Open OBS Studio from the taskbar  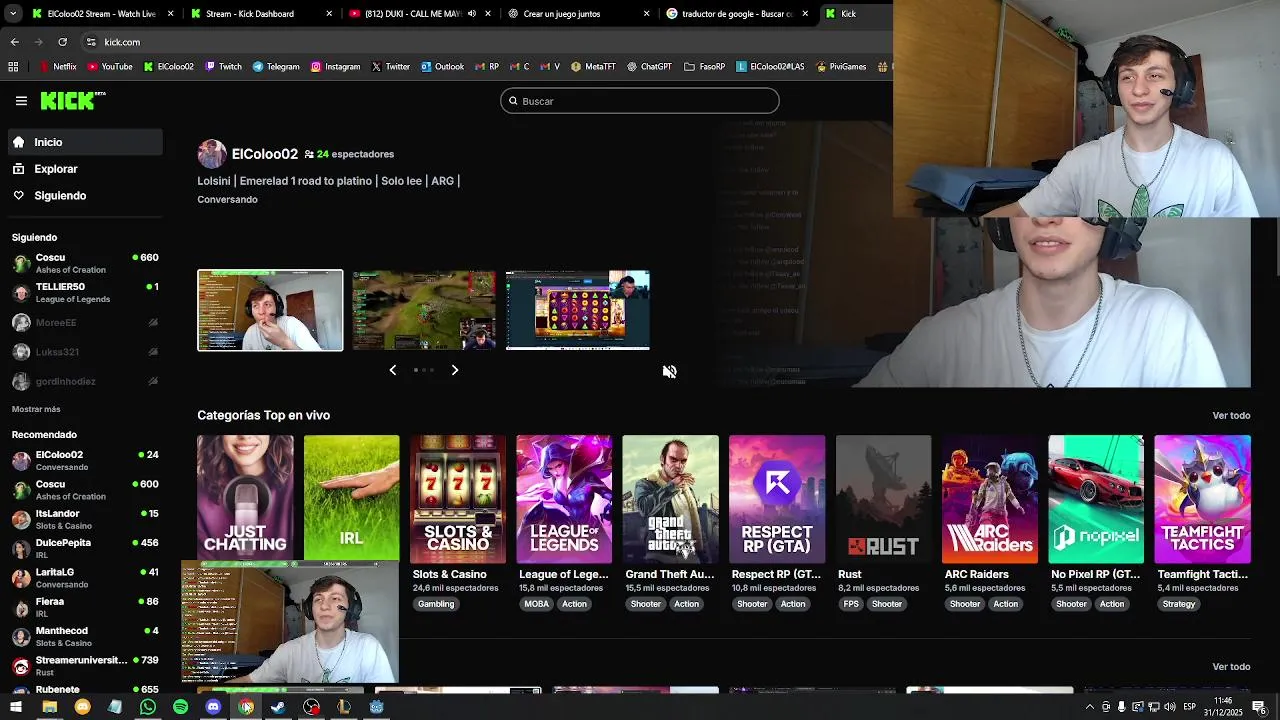click(x=312, y=707)
